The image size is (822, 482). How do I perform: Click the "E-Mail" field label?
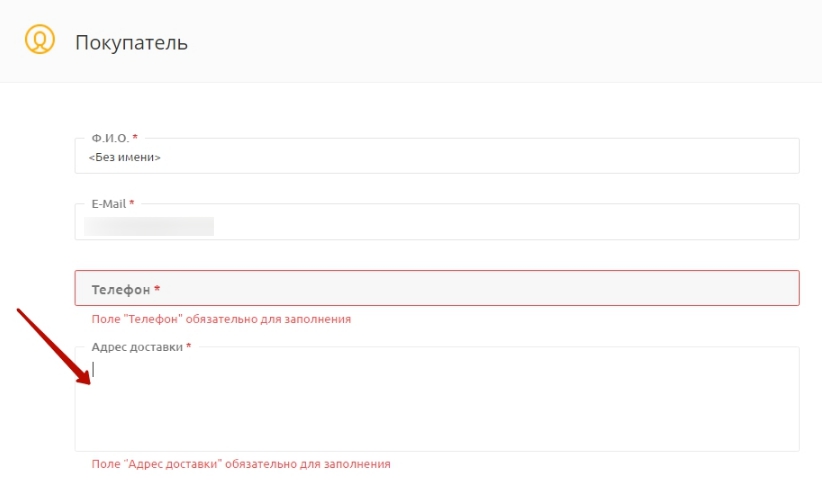click(x=108, y=204)
